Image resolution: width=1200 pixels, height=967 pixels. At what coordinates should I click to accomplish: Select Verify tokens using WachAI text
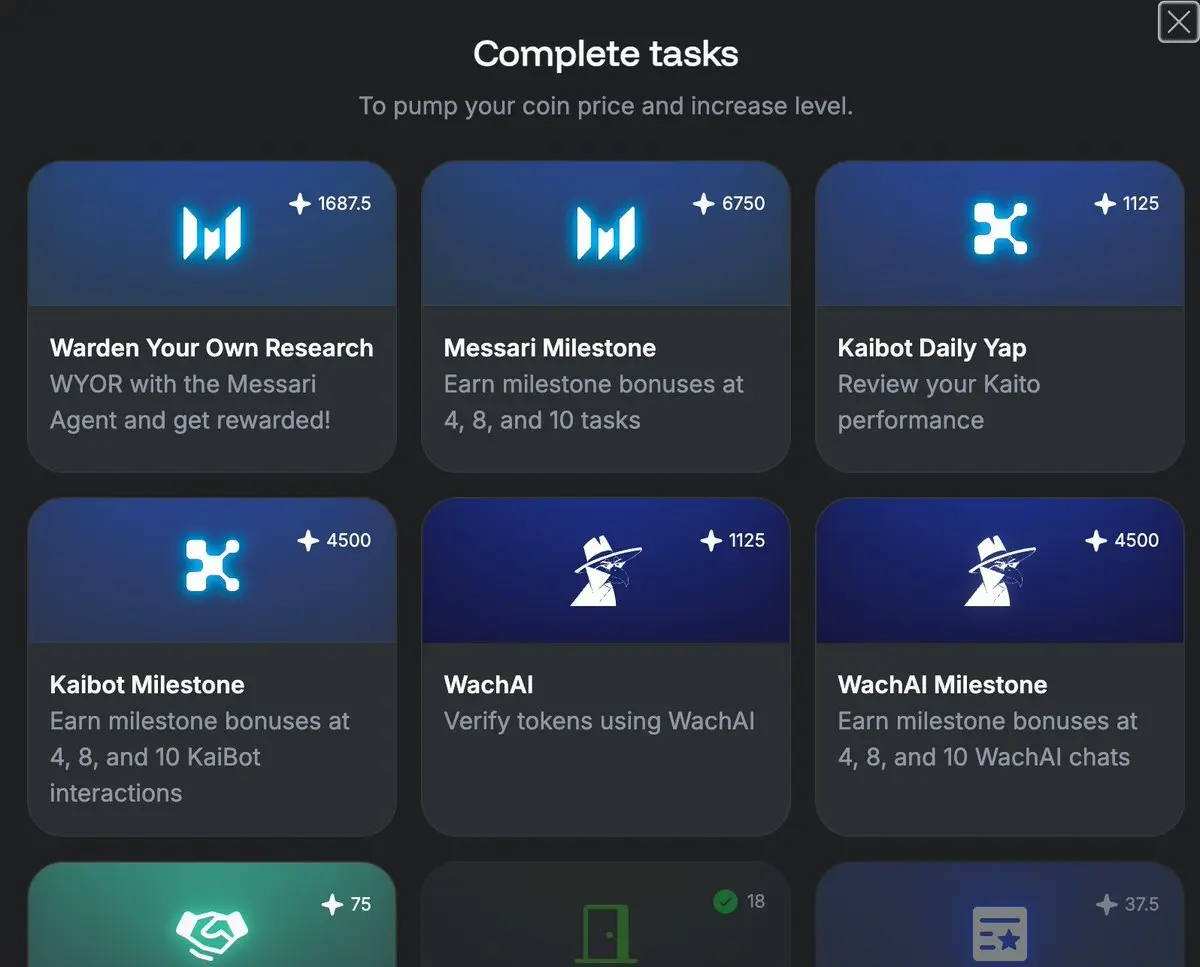point(599,721)
